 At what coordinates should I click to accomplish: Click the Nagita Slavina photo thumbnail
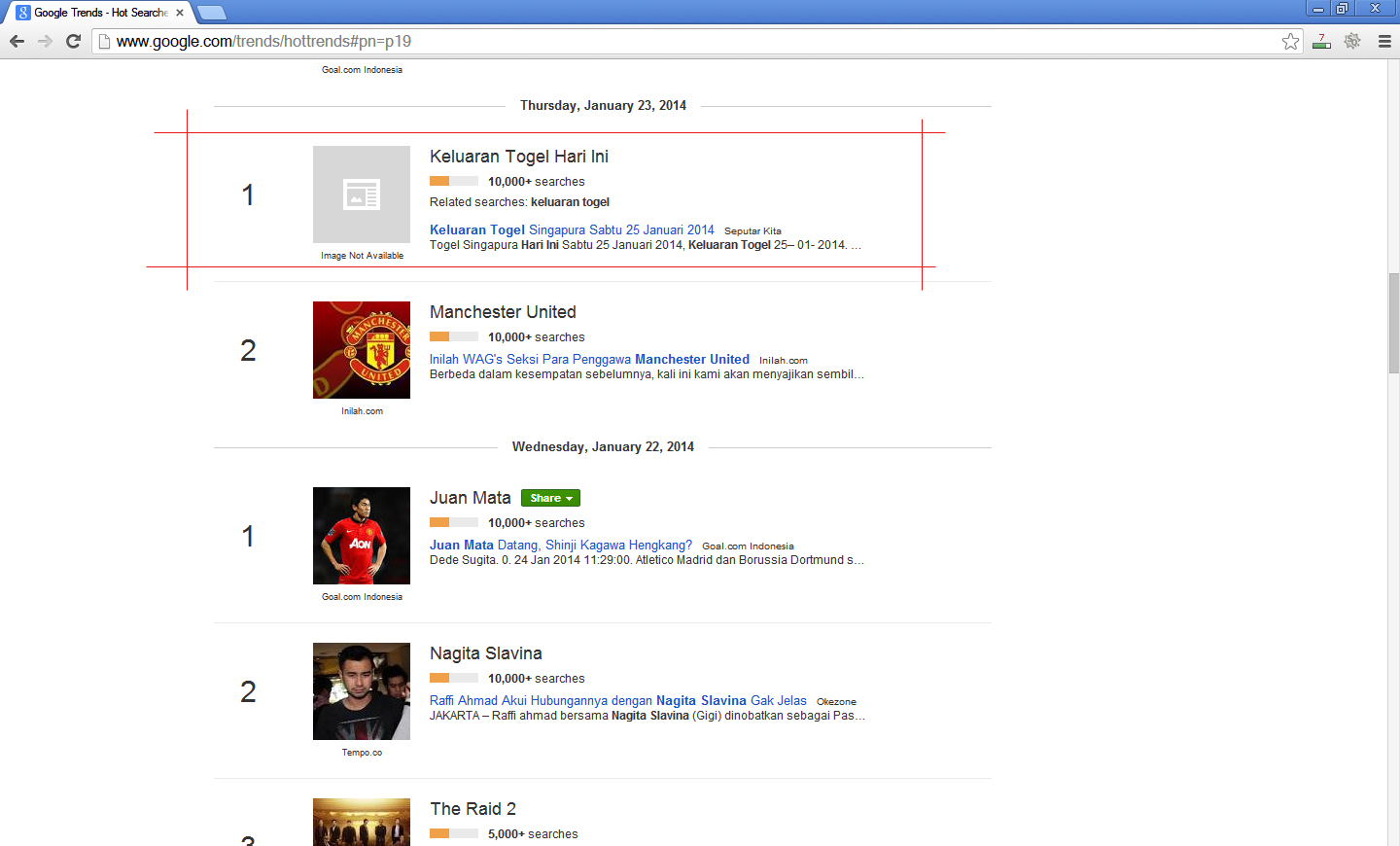tap(362, 691)
